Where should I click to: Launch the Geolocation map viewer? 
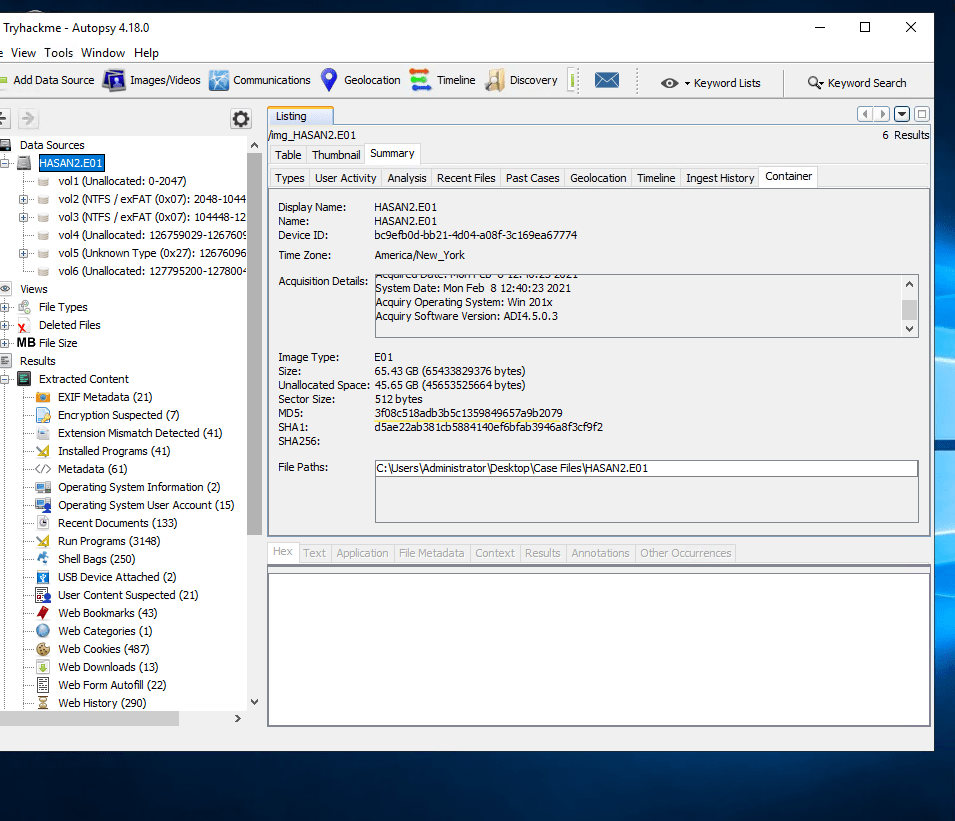[x=360, y=81]
